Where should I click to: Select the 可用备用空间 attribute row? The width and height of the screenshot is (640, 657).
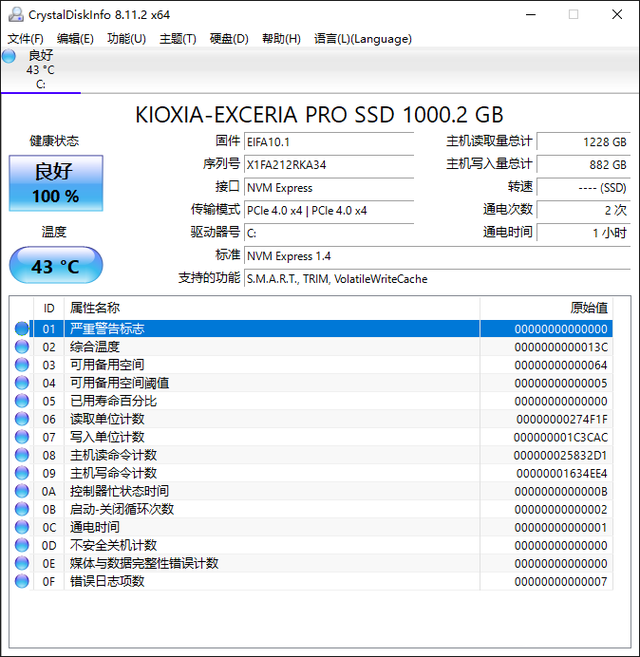point(313,365)
